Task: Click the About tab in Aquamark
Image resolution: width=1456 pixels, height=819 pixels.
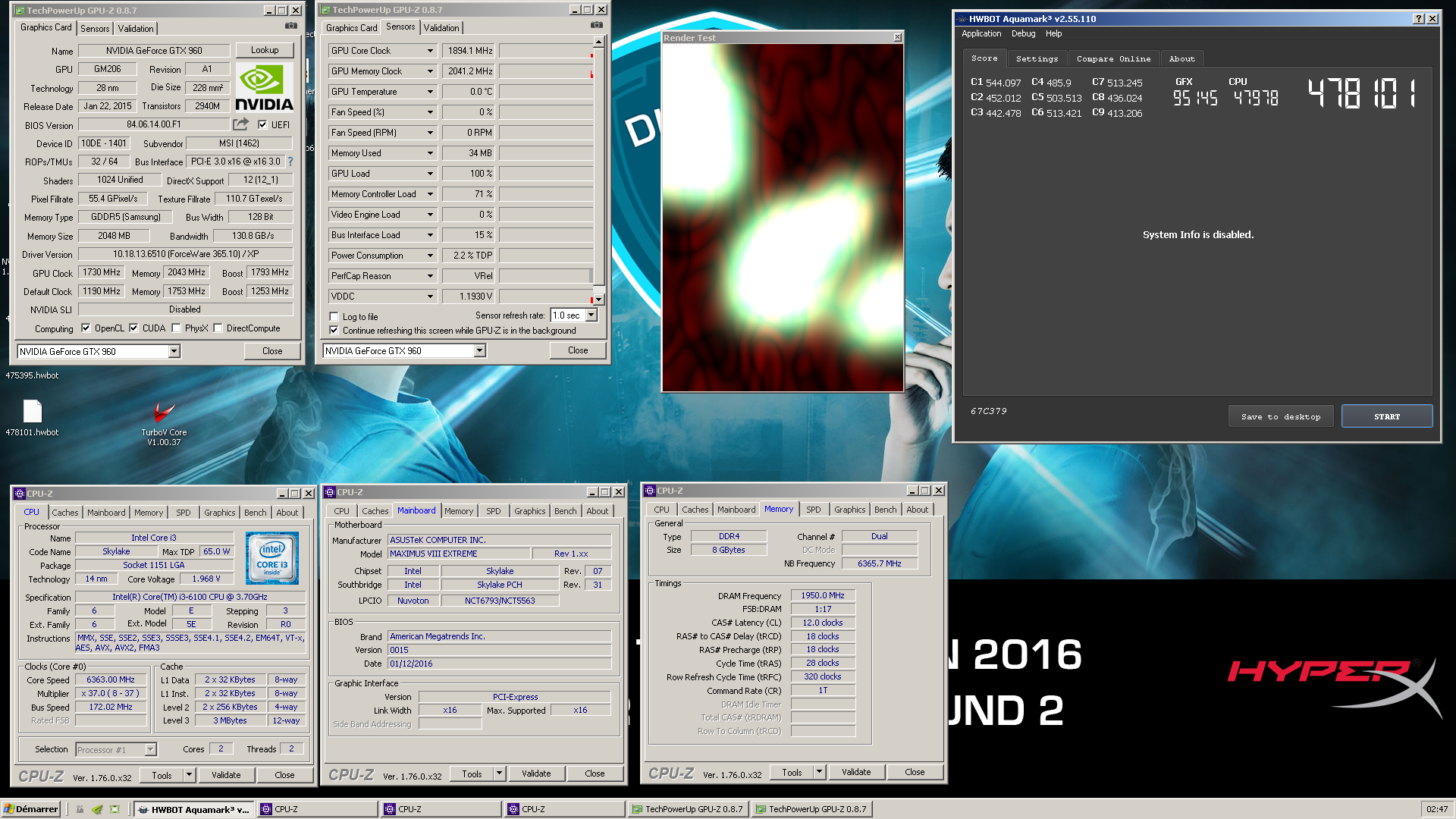Action: coord(1181,58)
